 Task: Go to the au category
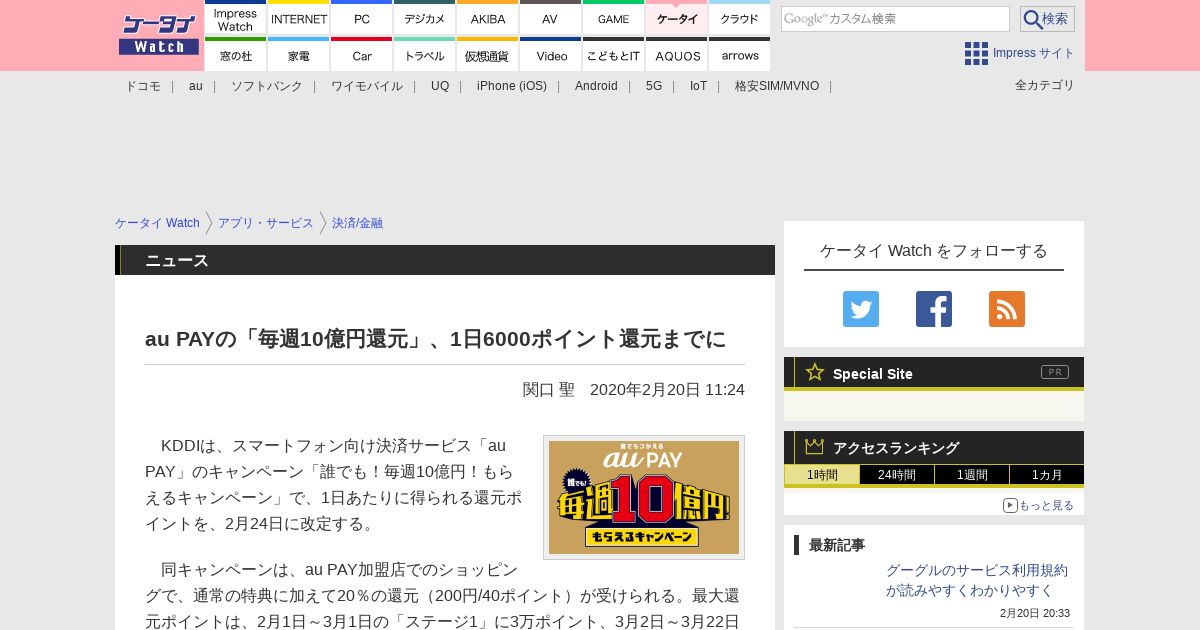tap(196, 86)
